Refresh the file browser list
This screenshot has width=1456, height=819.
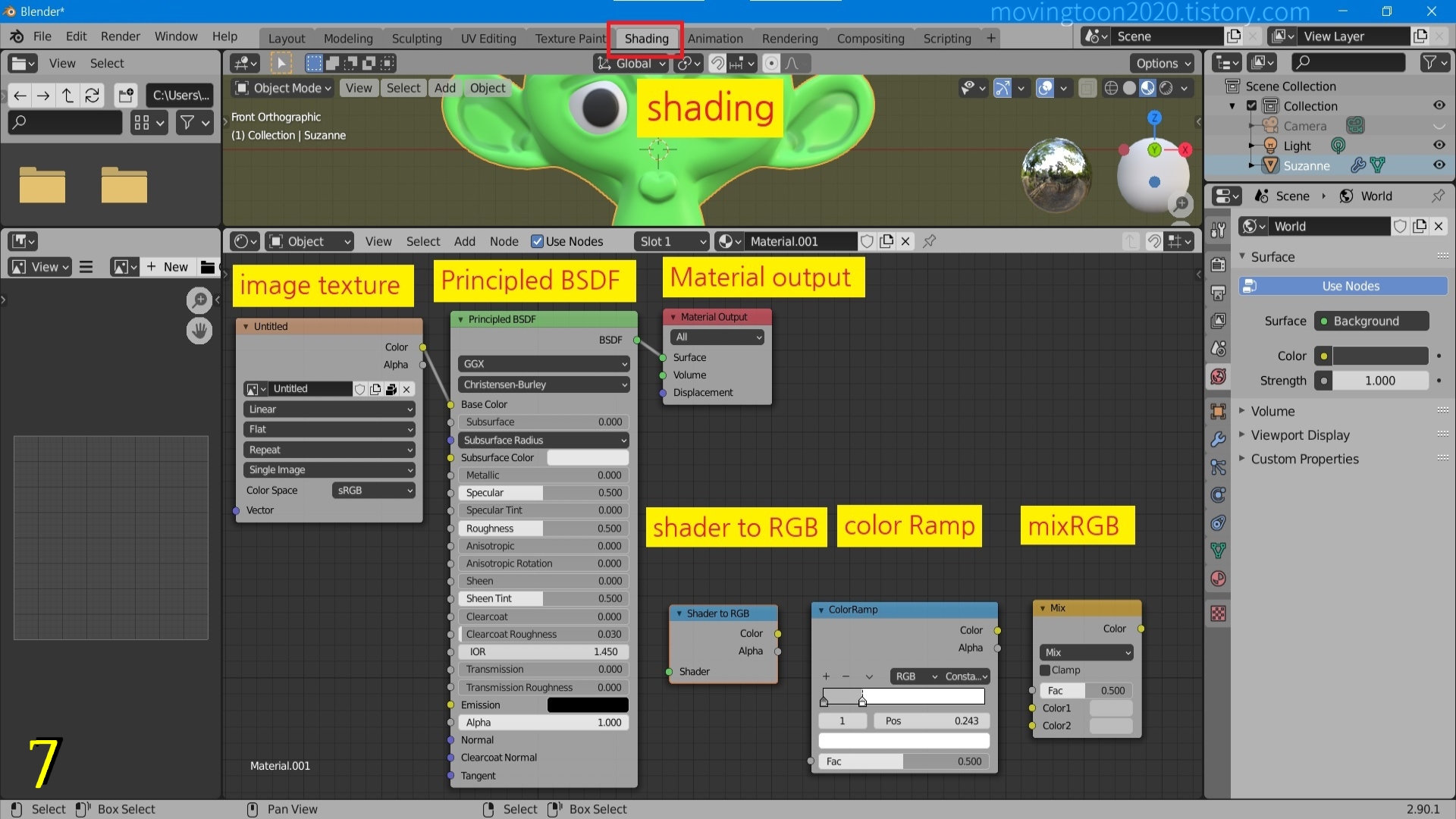92,95
